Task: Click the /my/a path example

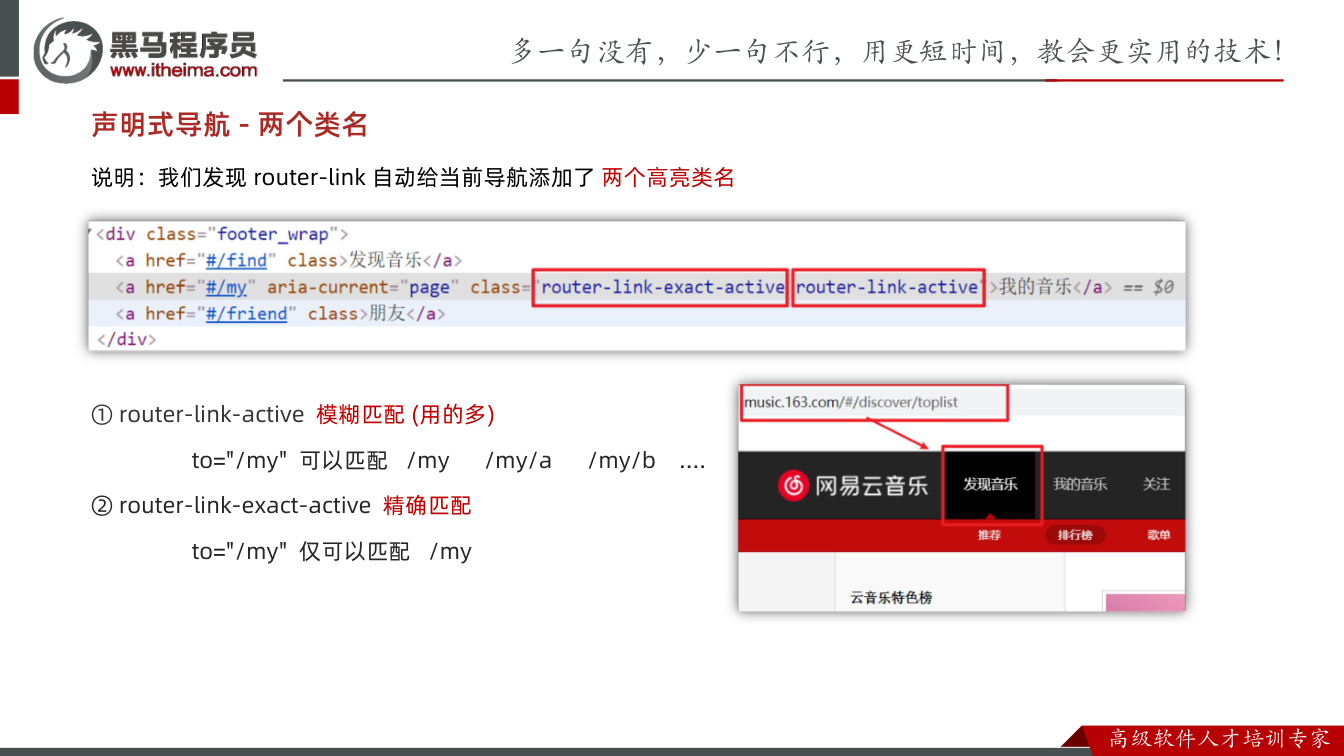Action: tap(518, 460)
